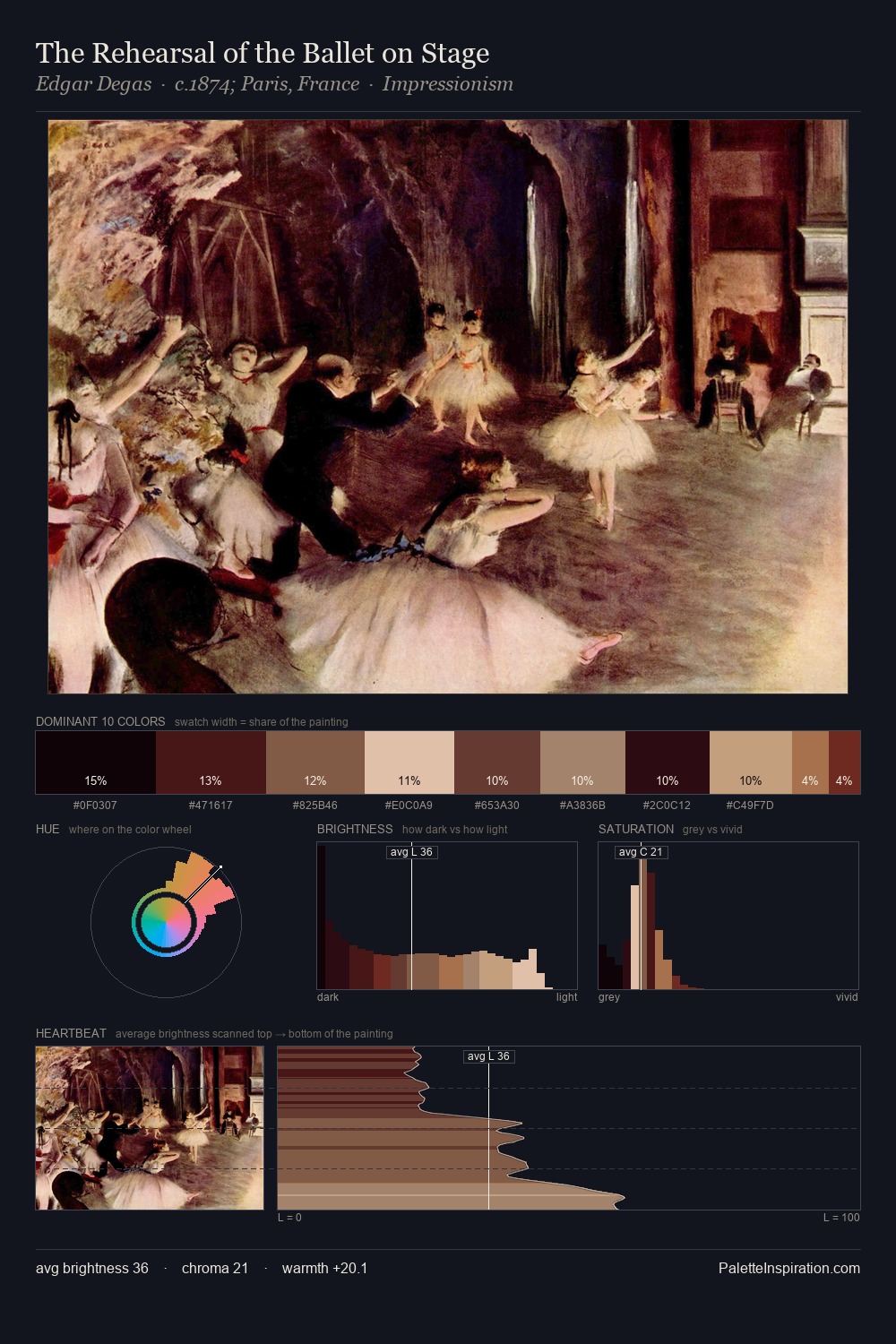Click the 13% share label

pos(211,780)
